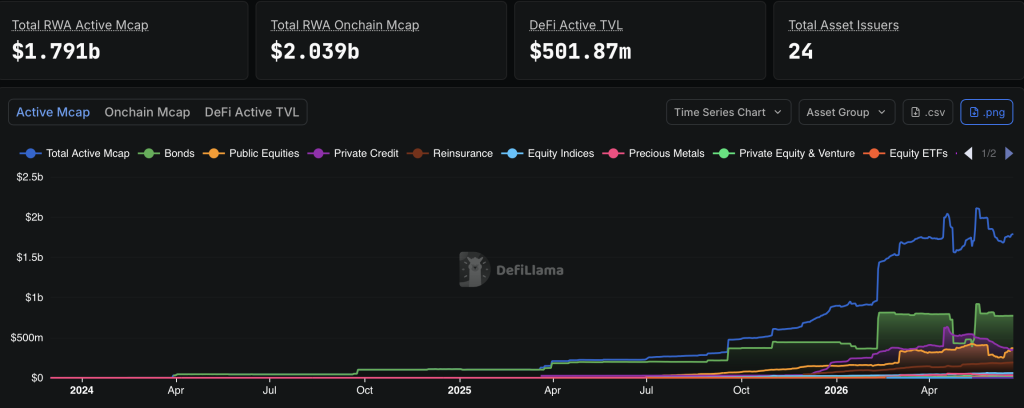
Task: Download chart data as .csv
Action: point(928,112)
